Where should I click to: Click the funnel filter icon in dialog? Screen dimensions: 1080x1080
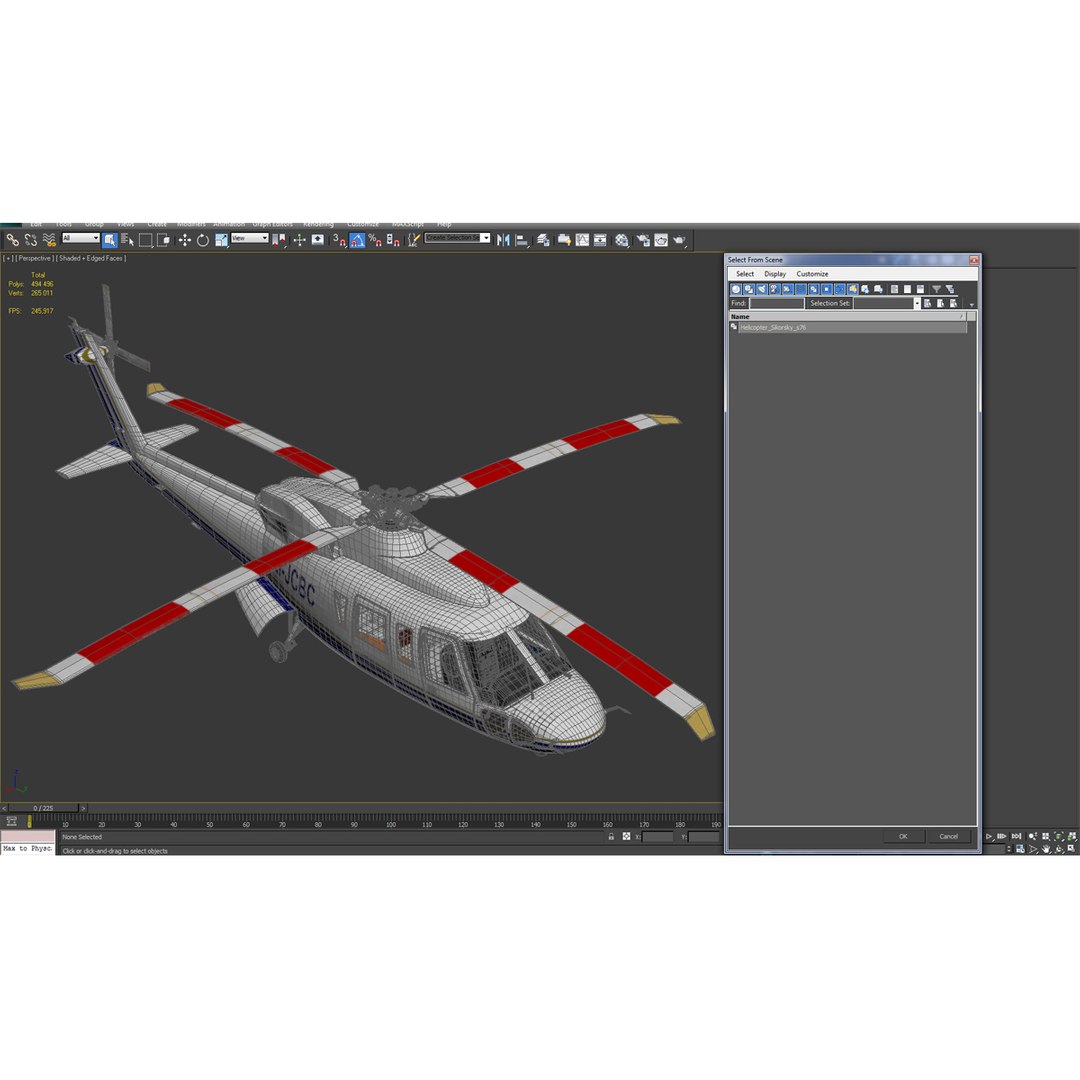pyautogui.click(x=937, y=289)
